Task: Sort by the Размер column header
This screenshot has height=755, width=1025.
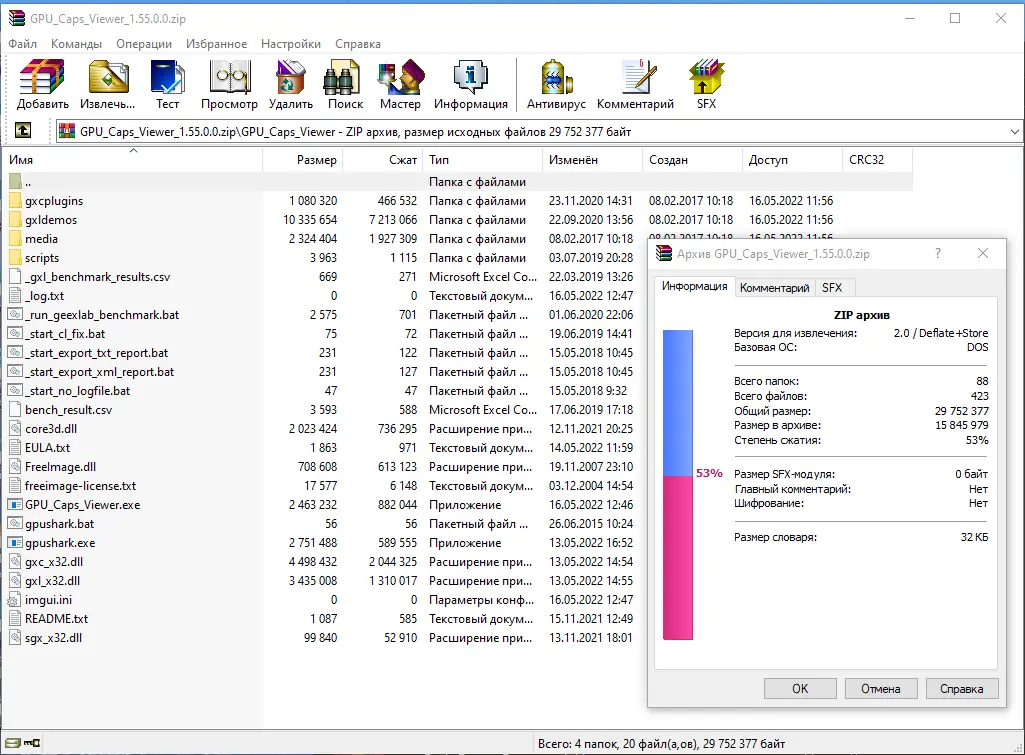Action: coord(303,159)
